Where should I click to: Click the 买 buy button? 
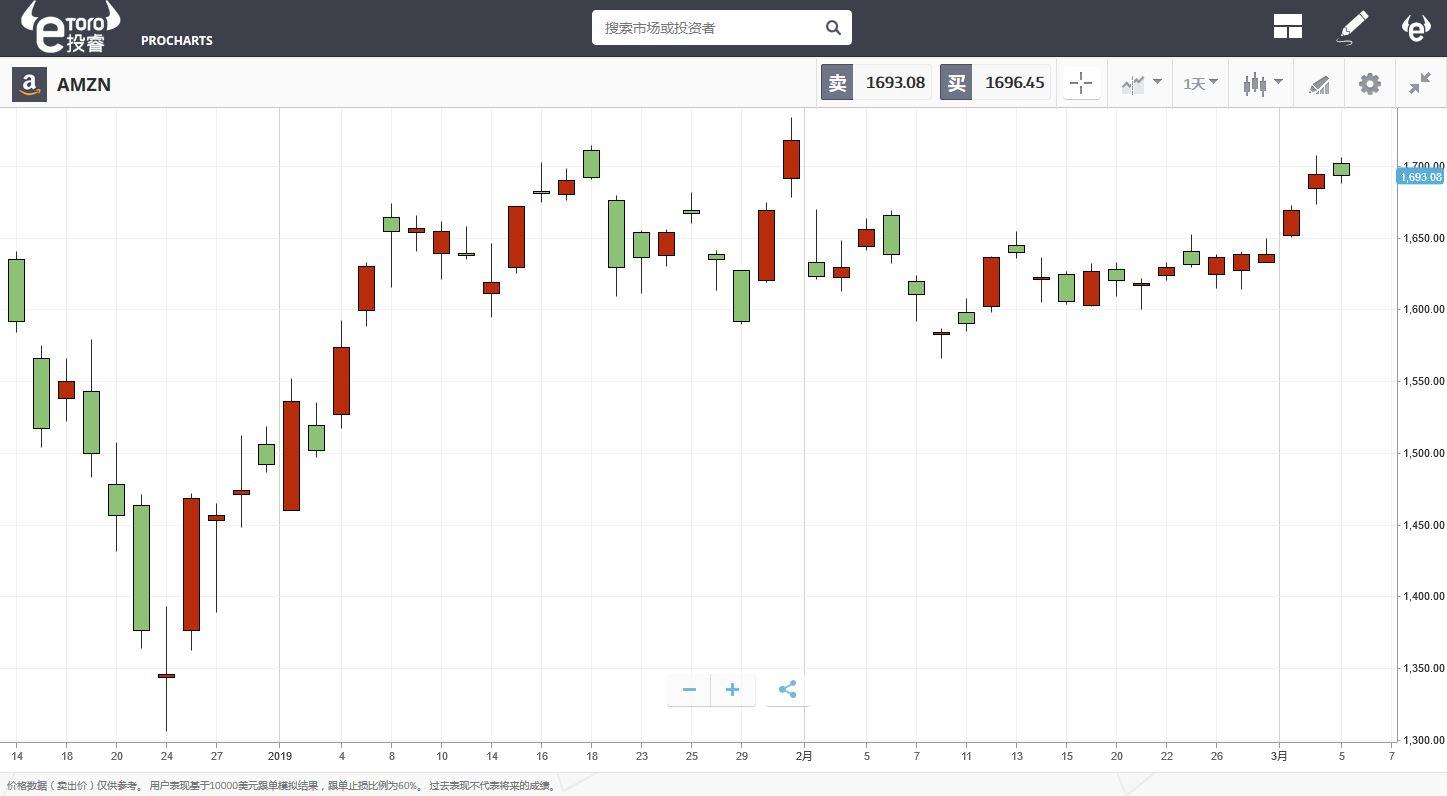point(957,83)
